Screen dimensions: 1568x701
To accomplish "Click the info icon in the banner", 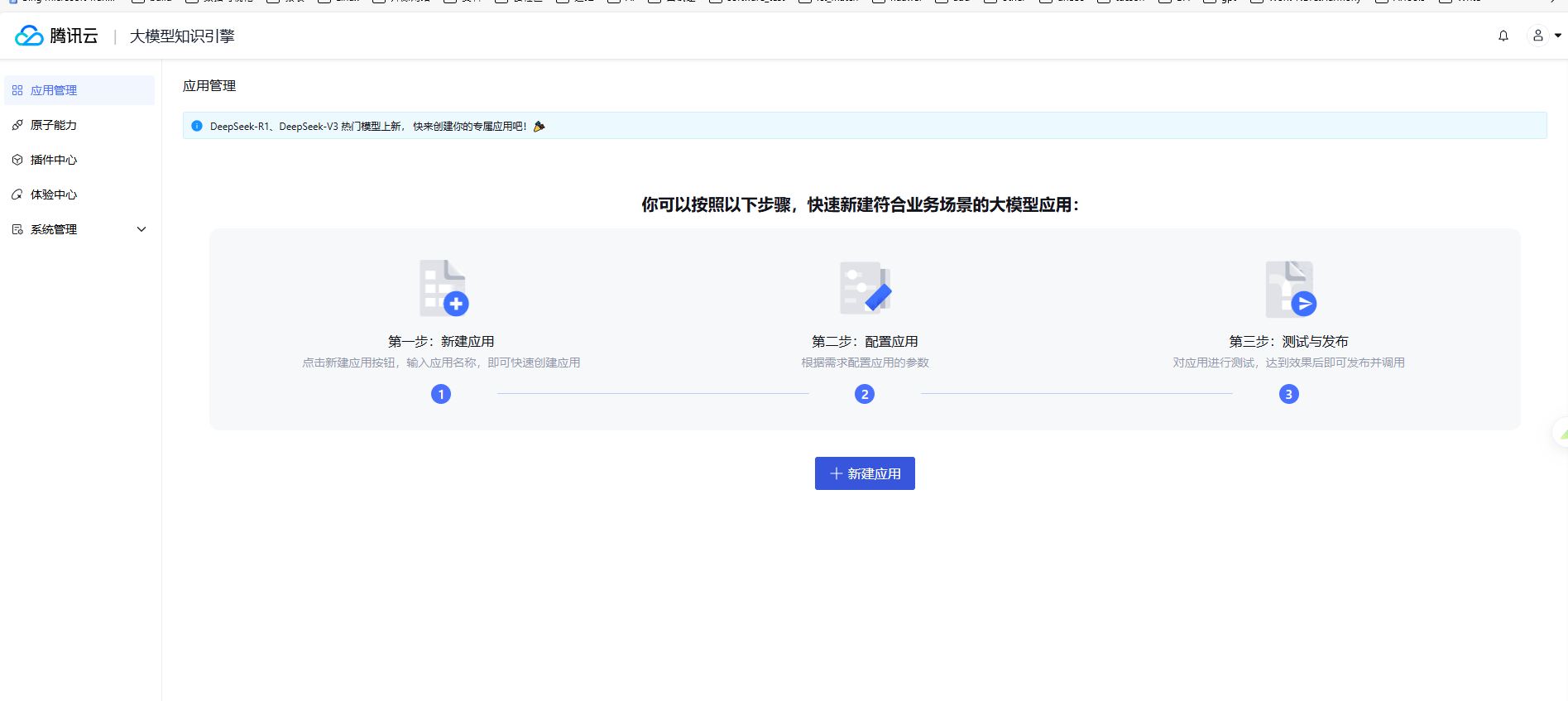I will click(197, 126).
